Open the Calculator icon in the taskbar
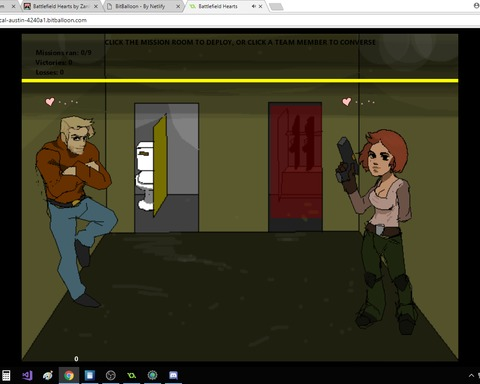The width and height of the screenshot is (480, 384). click(6, 375)
